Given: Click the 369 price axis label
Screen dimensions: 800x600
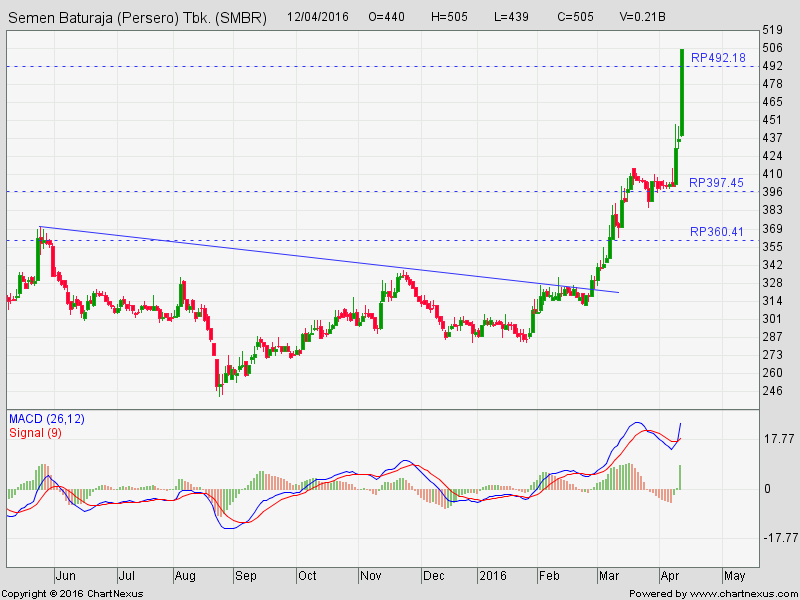Looking at the screenshot, I should (772, 229).
